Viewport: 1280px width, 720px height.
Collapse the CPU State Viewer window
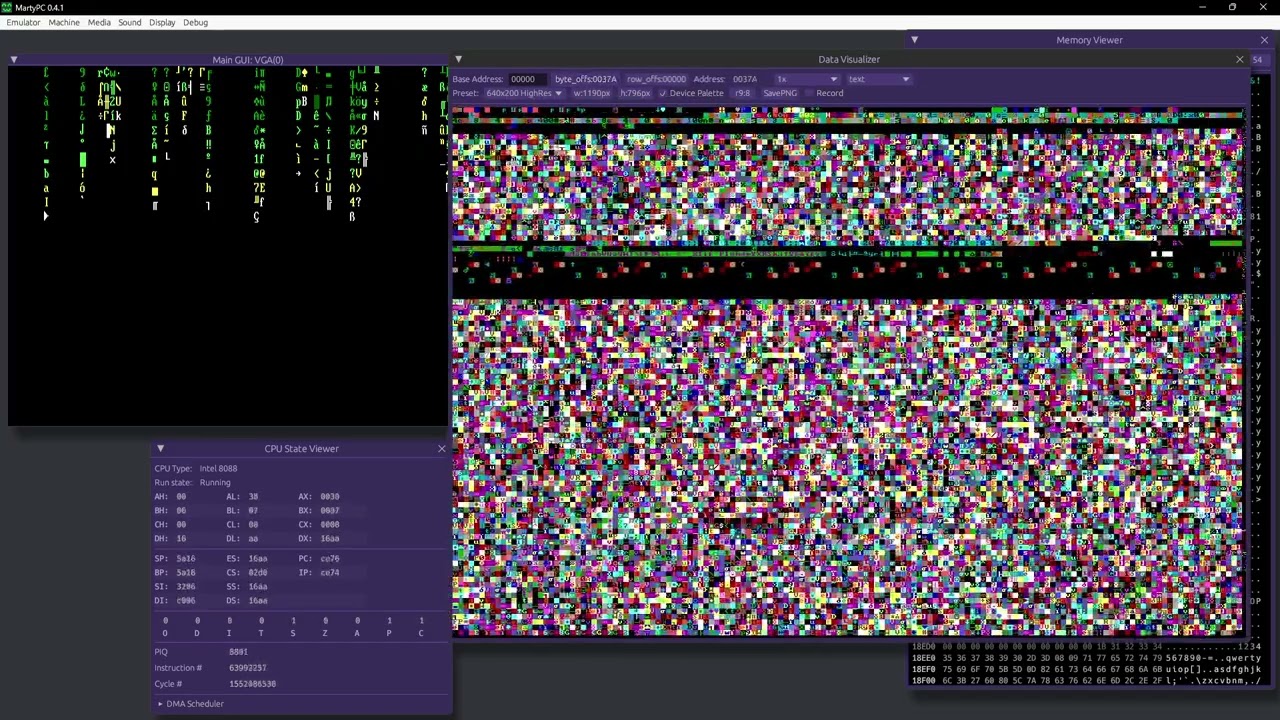[x=160, y=449]
